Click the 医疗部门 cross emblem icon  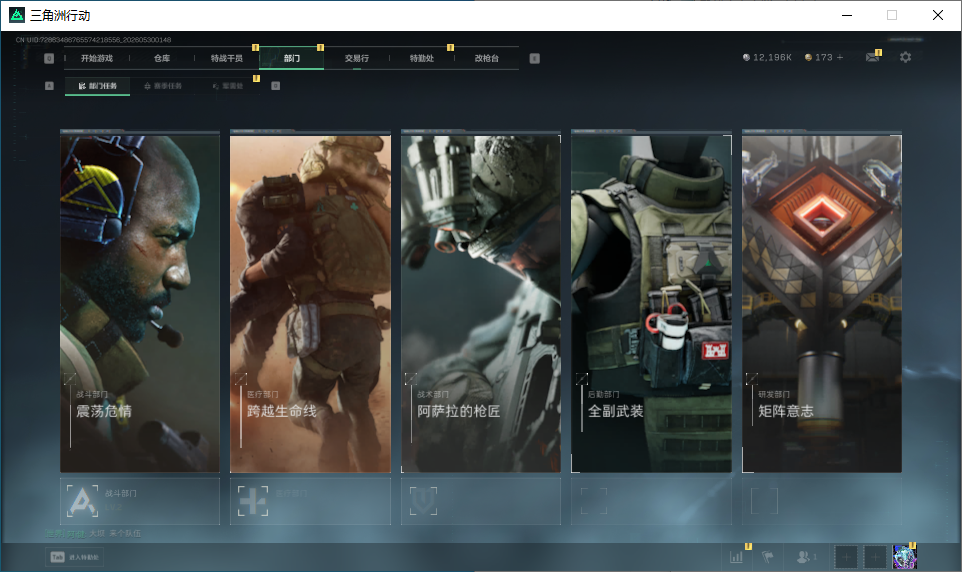point(253,501)
